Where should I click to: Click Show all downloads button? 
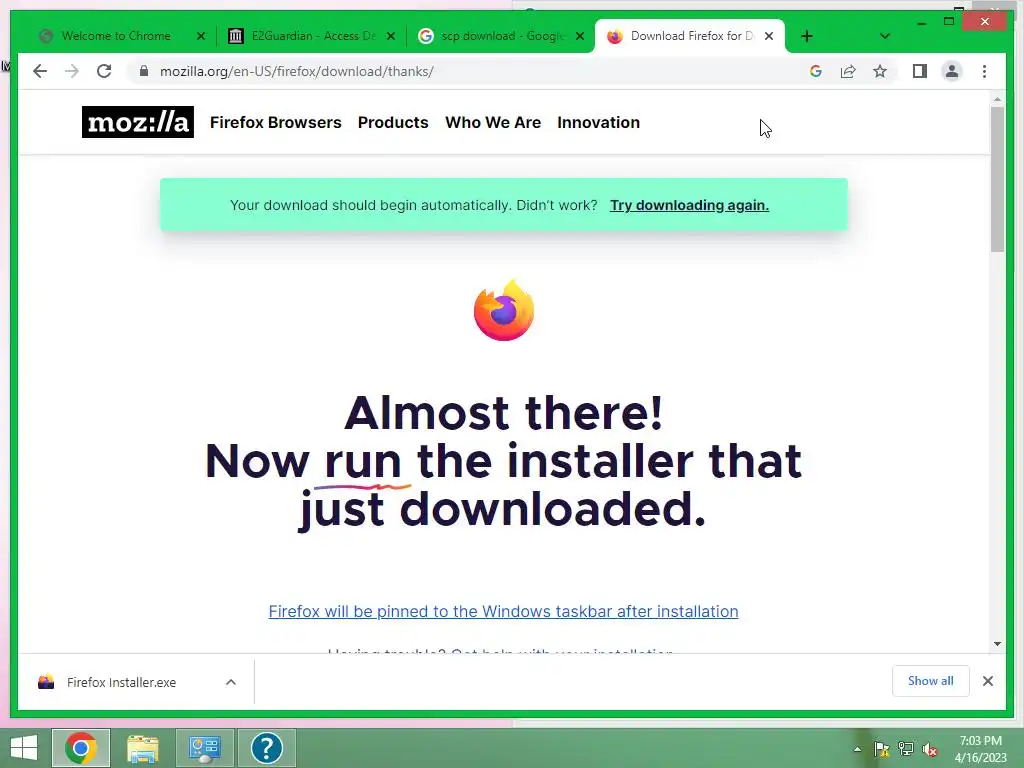931,681
